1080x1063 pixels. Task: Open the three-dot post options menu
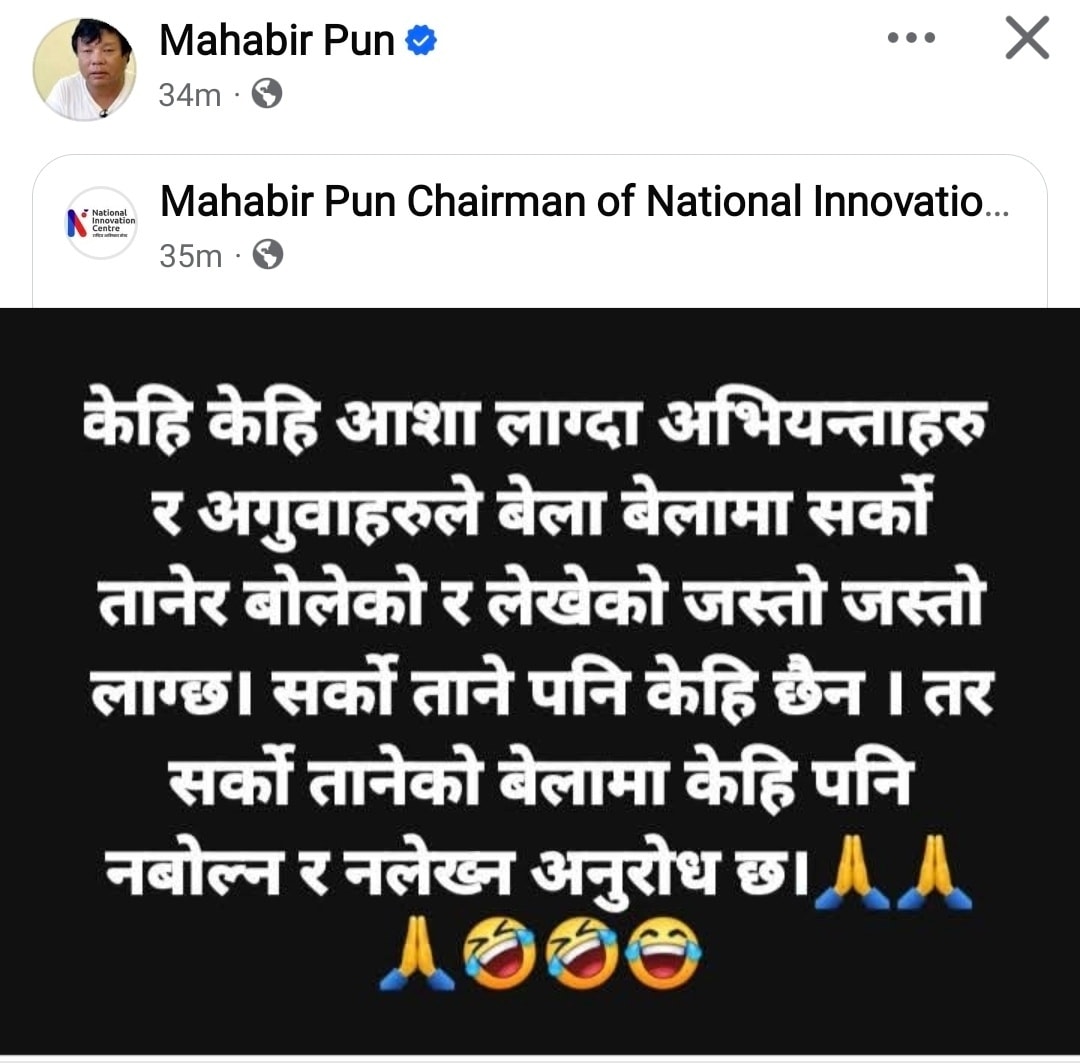point(911,38)
